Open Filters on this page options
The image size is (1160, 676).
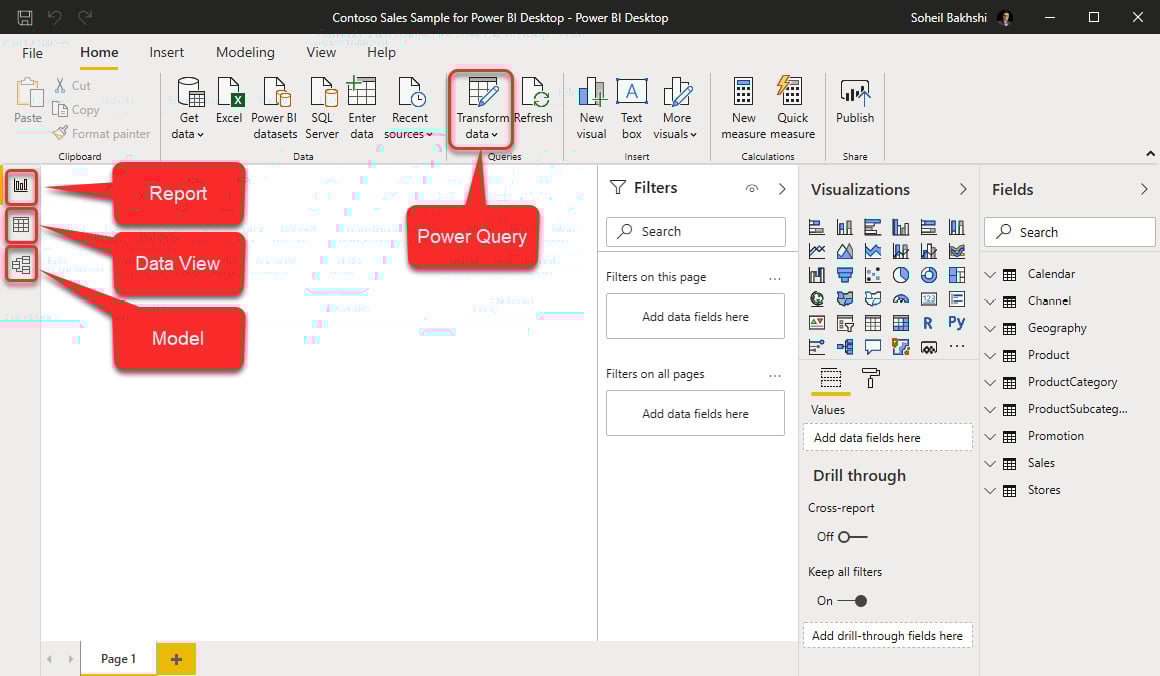(x=775, y=279)
